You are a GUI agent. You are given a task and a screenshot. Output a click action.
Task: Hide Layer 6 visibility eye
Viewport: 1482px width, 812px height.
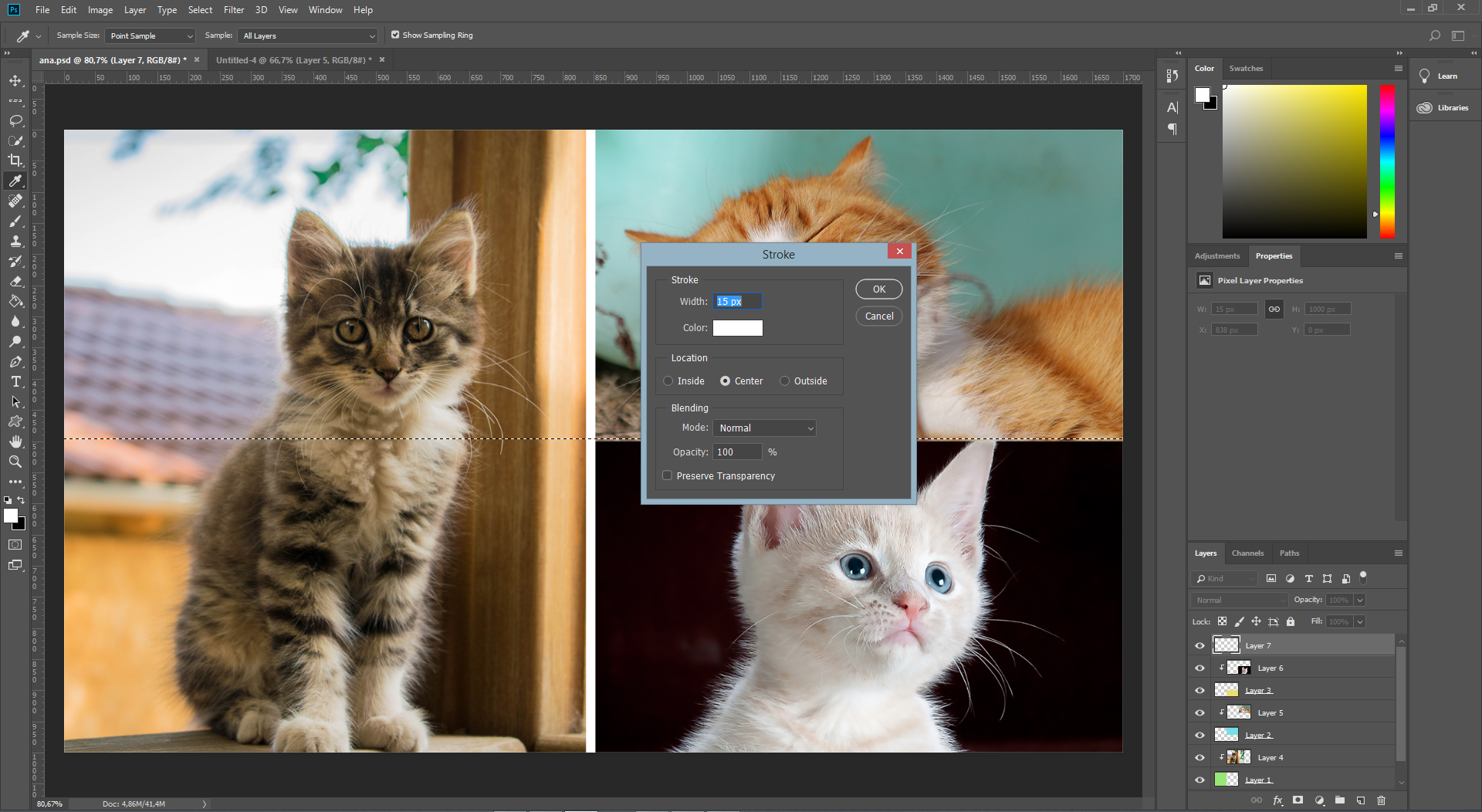coord(1199,668)
